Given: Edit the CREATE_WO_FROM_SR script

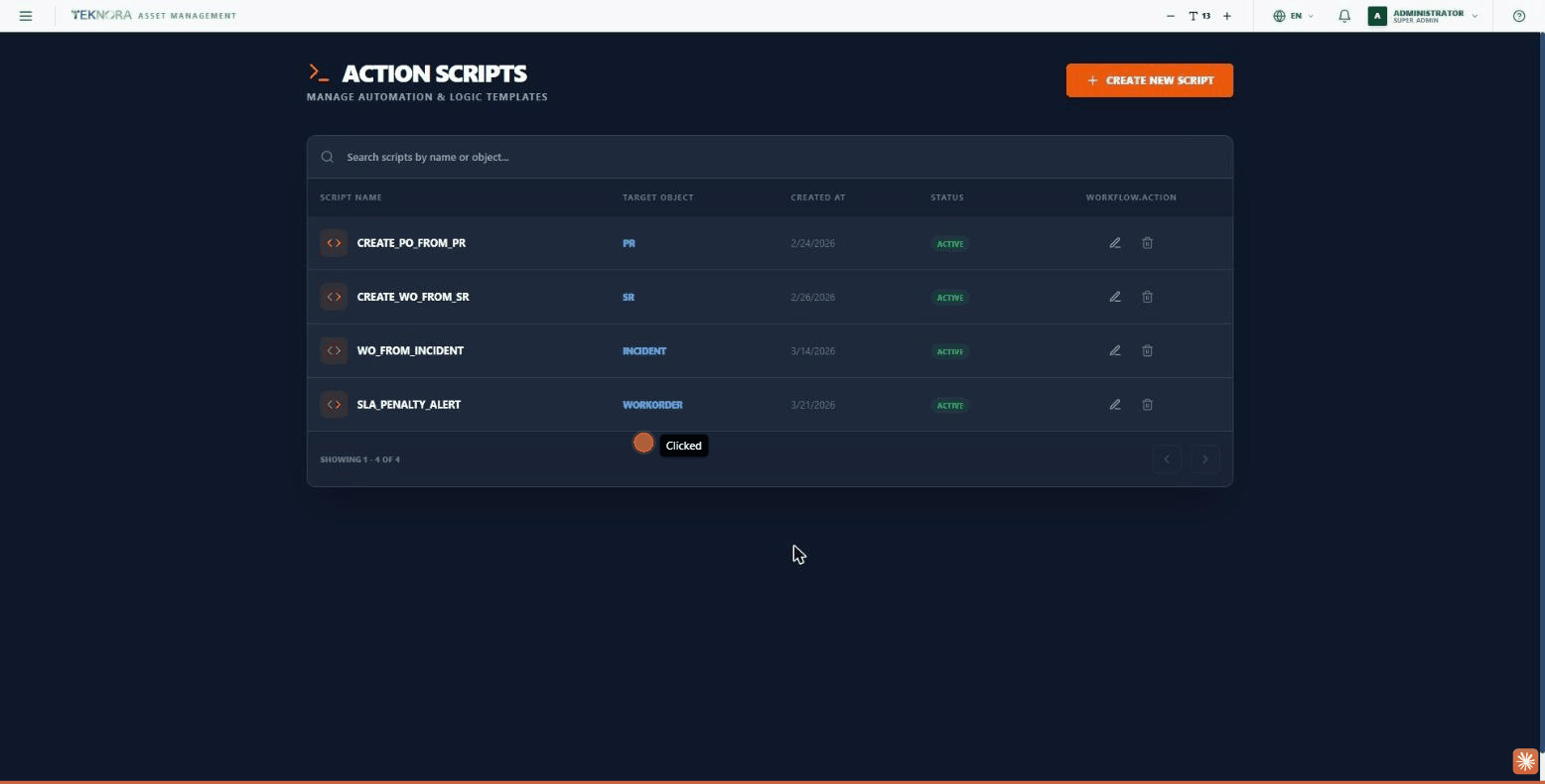Looking at the screenshot, I should (x=1115, y=297).
